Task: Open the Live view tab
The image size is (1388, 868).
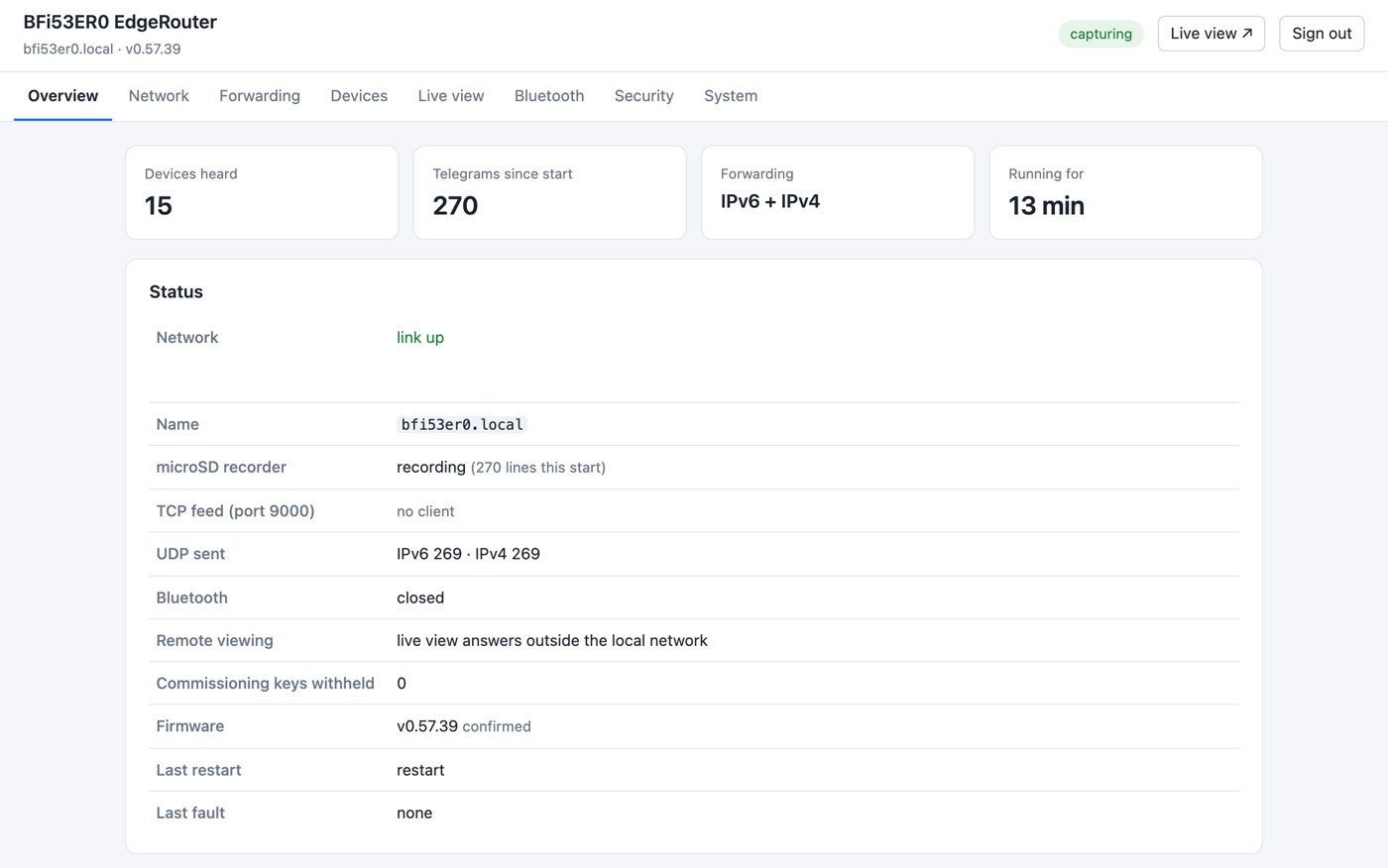Action: click(x=451, y=96)
